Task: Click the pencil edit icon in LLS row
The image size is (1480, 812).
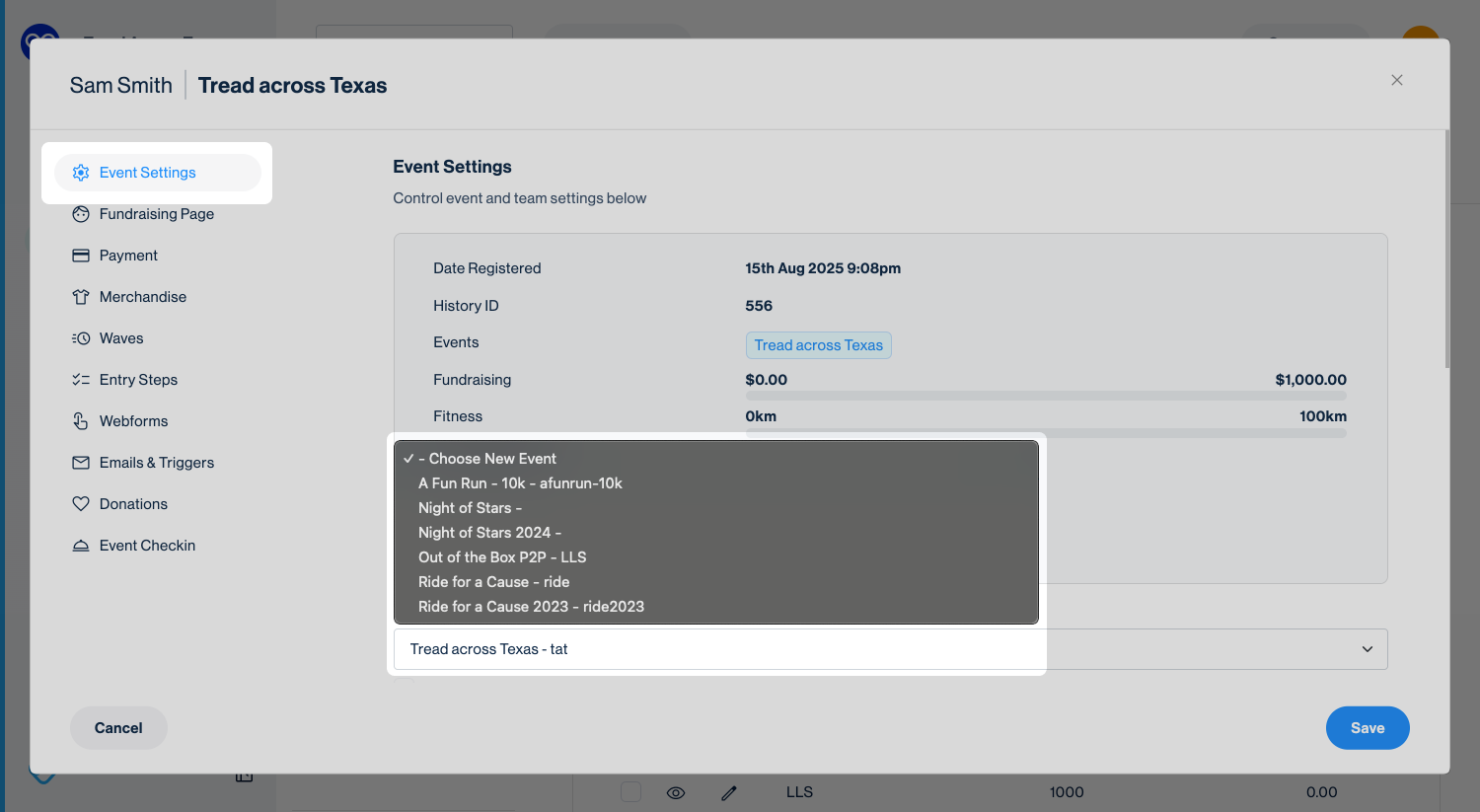Action: [729, 792]
